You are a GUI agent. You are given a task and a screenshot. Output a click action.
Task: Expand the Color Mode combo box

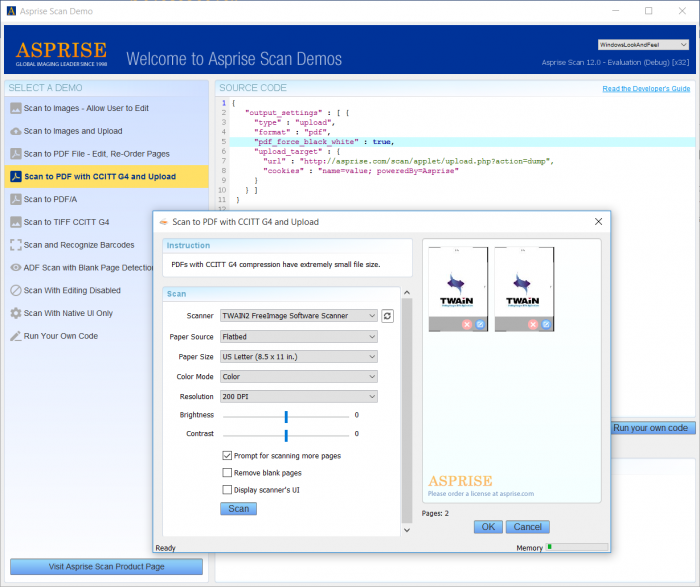click(299, 377)
